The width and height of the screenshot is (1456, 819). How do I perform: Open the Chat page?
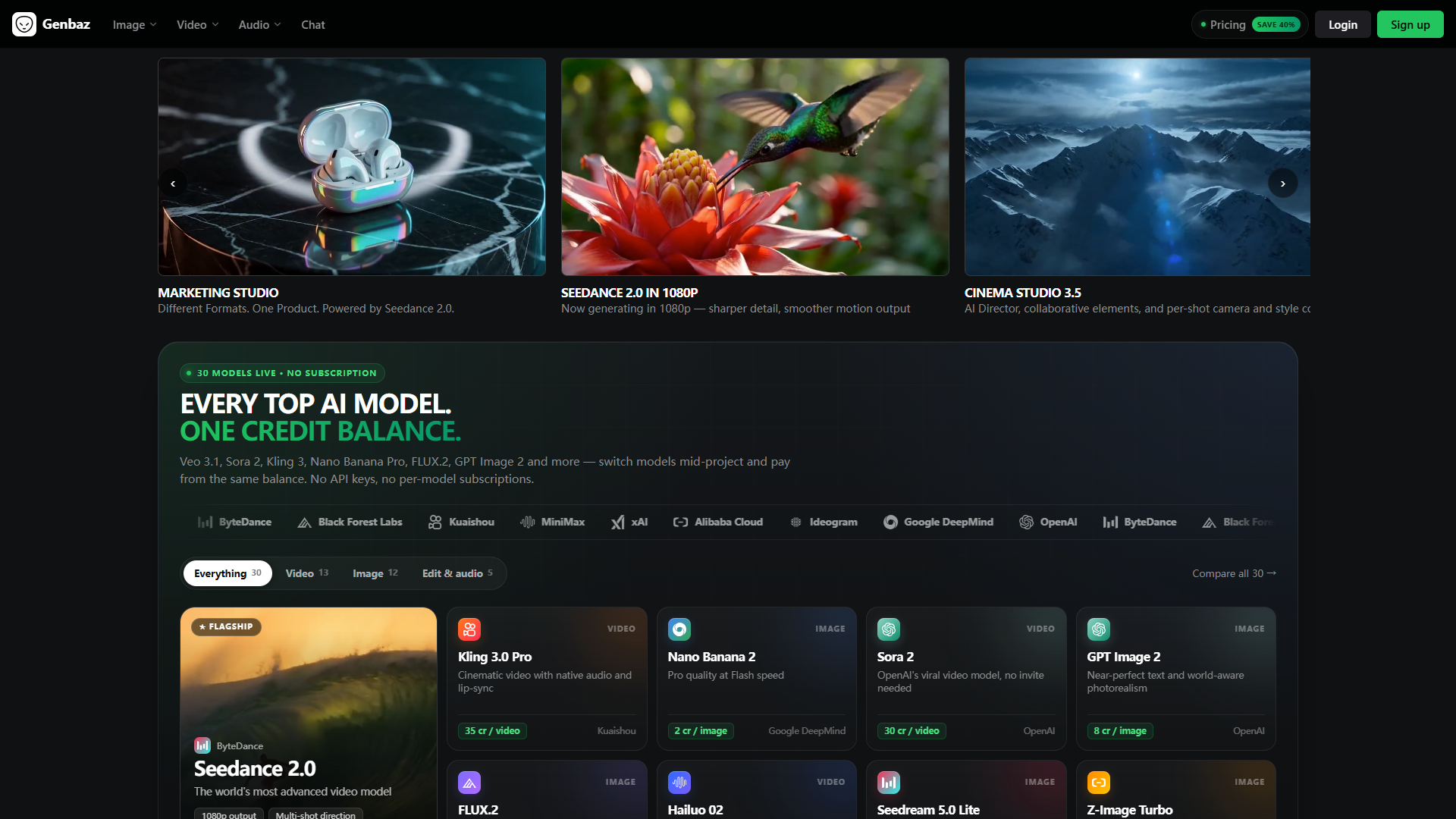[x=312, y=24]
